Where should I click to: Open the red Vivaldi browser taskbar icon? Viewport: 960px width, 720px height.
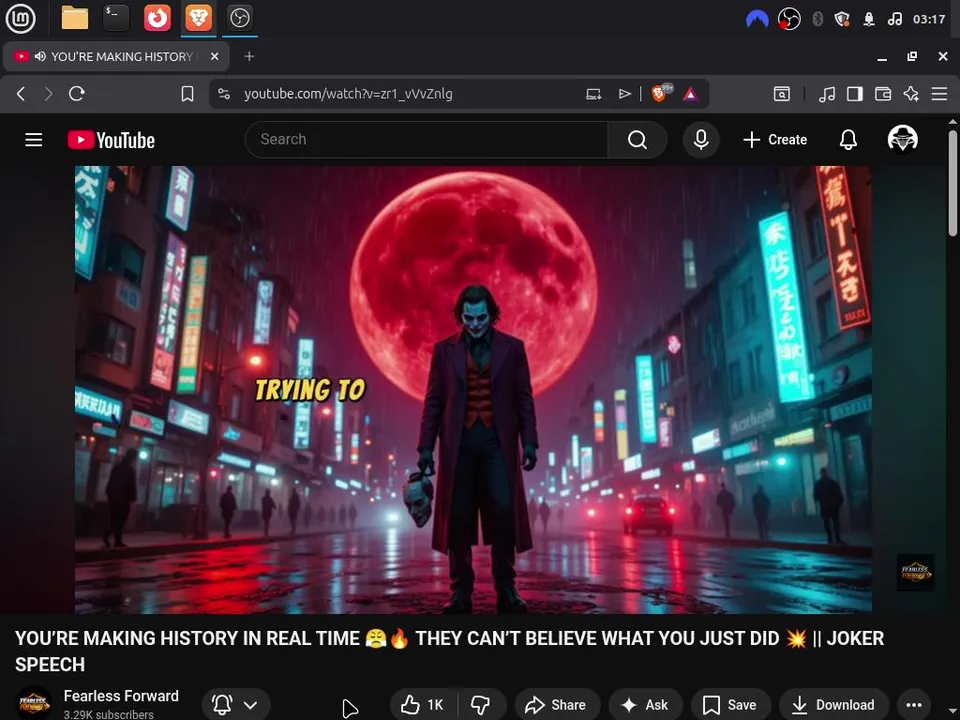157,18
